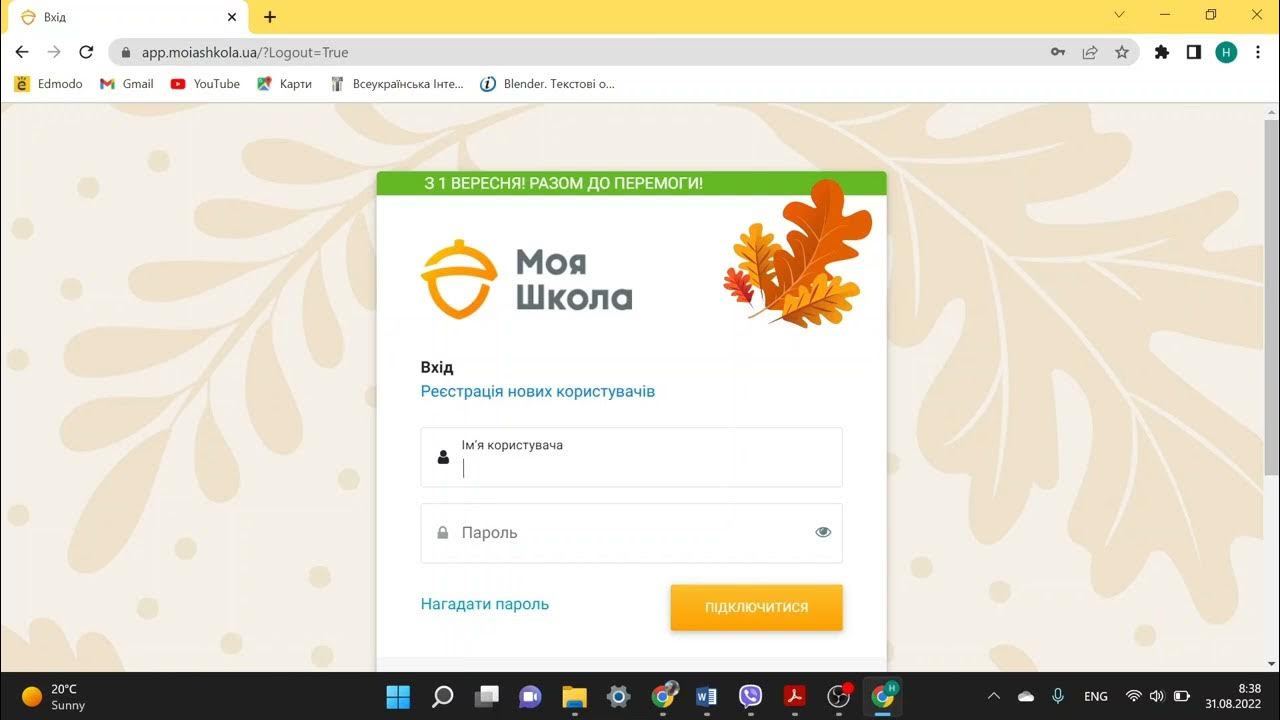Show hidden system tray icons chevron
1280x720 pixels.
point(993,696)
